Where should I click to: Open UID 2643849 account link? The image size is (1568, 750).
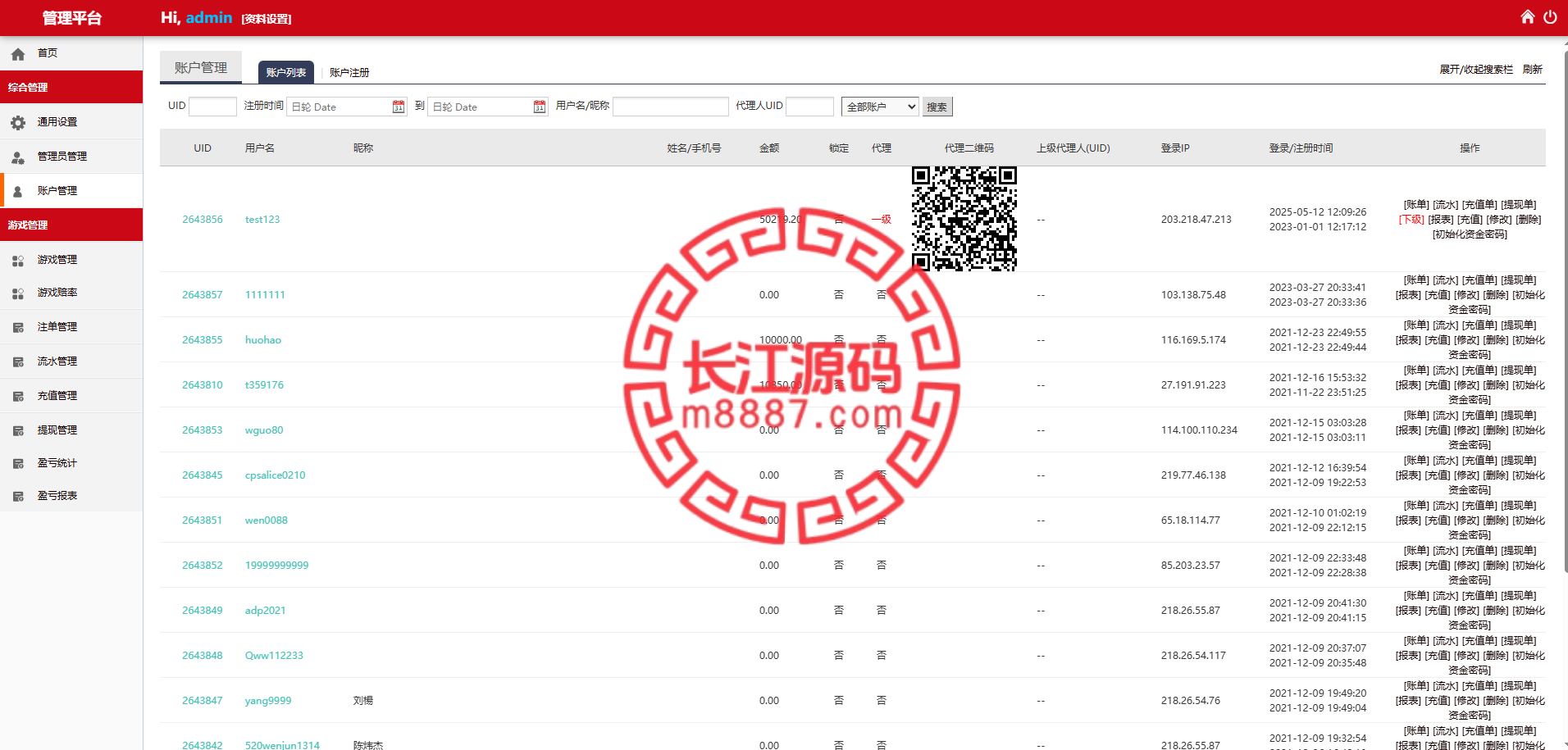click(203, 611)
